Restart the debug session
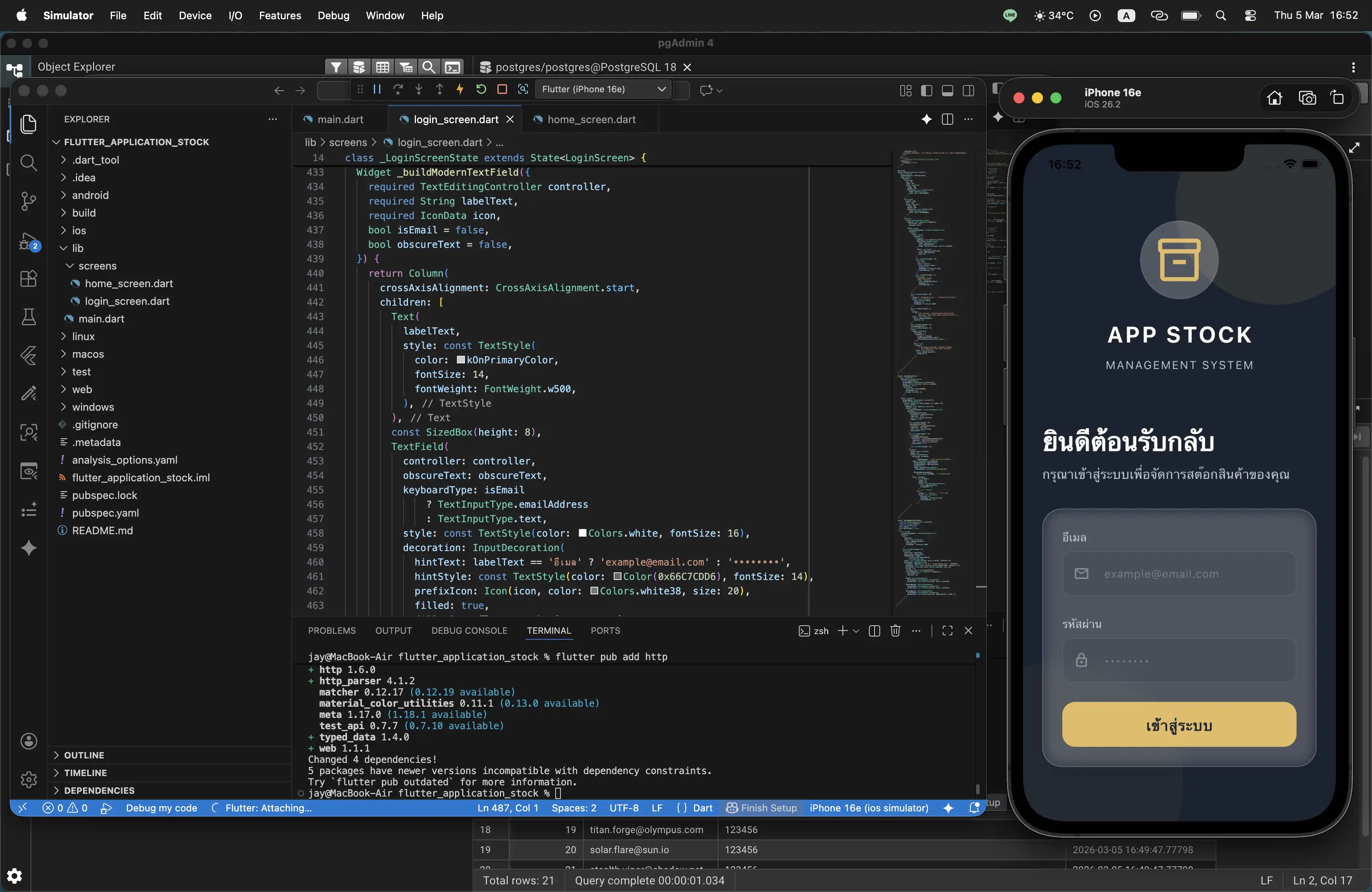Screen dimensions: 1372x892 (x=481, y=89)
